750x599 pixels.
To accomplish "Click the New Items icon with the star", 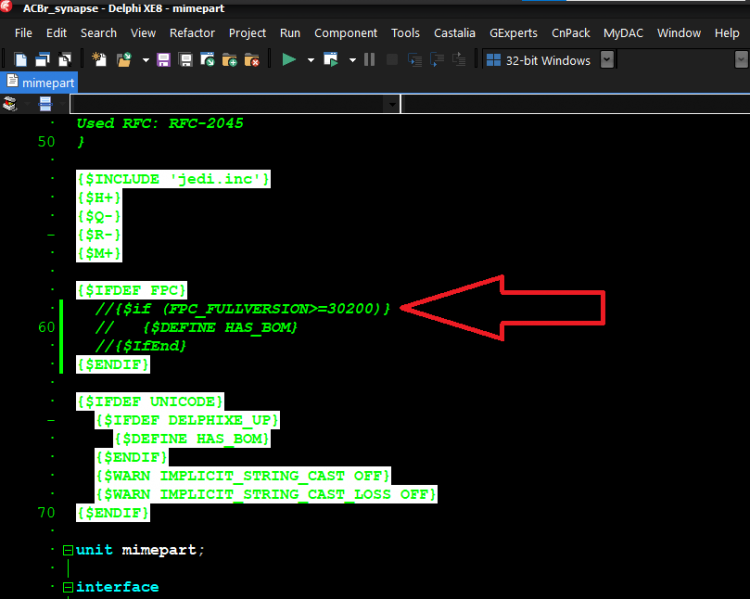I will (99, 60).
